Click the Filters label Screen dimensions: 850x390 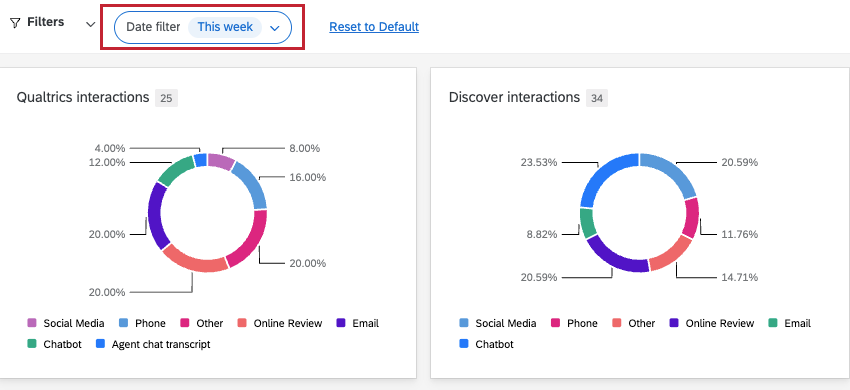pyautogui.click(x=46, y=22)
